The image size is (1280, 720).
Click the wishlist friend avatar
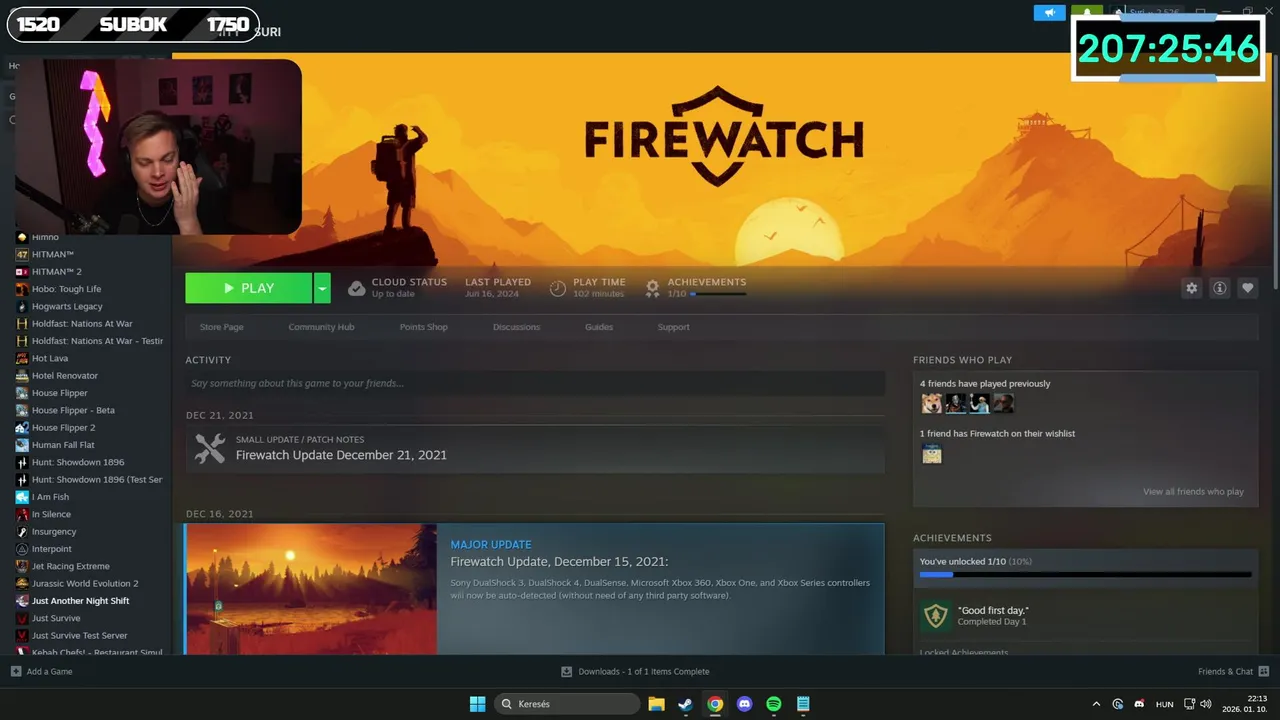[932, 454]
